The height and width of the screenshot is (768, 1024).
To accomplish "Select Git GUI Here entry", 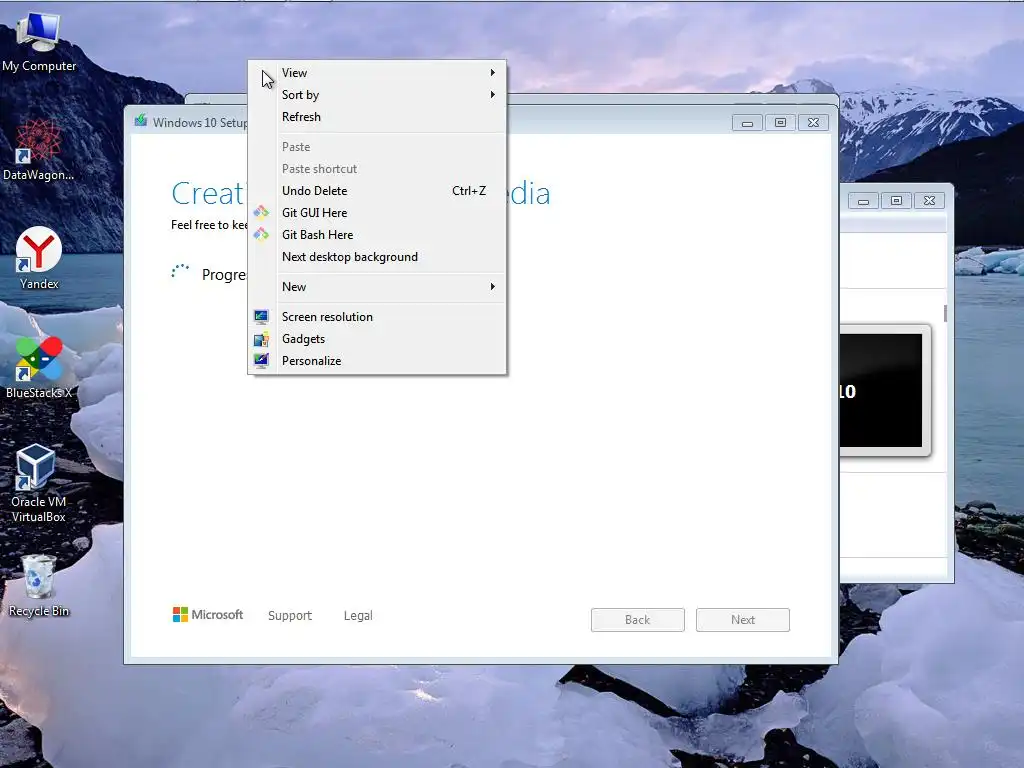I will coord(377,213).
